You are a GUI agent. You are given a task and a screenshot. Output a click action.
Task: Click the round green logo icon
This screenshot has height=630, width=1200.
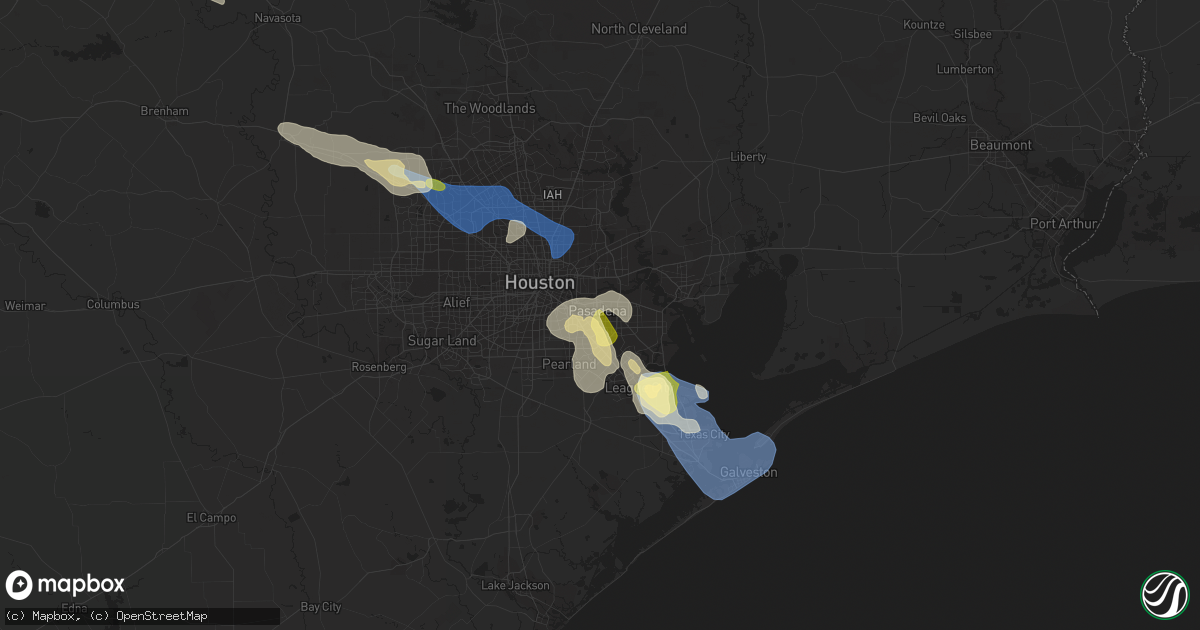tap(1165, 594)
